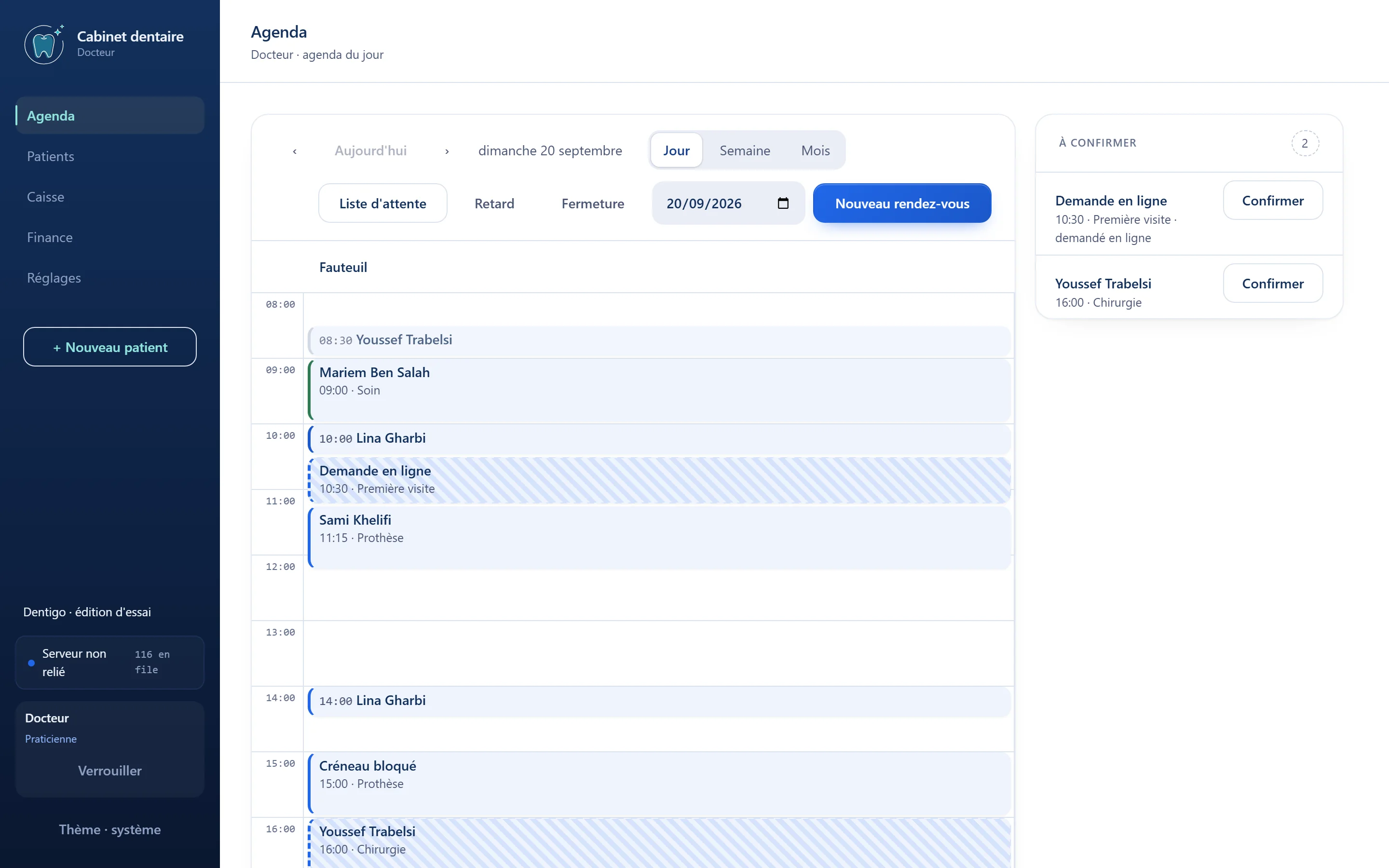
Task: Open the Patients section
Action: click(109, 156)
